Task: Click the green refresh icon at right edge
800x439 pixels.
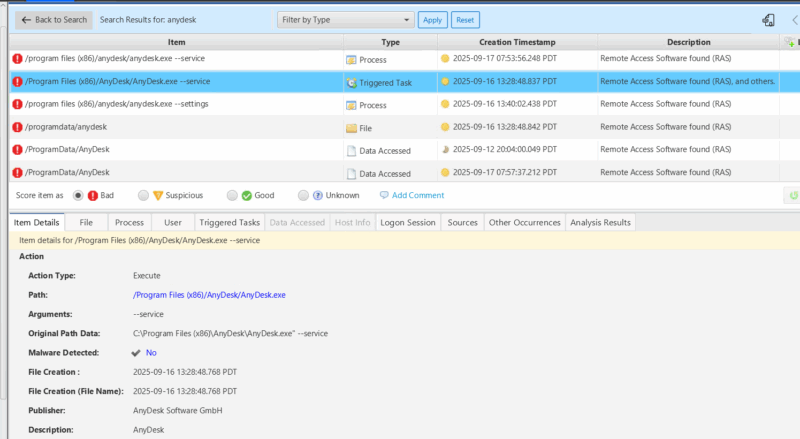Action: [x=793, y=195]
